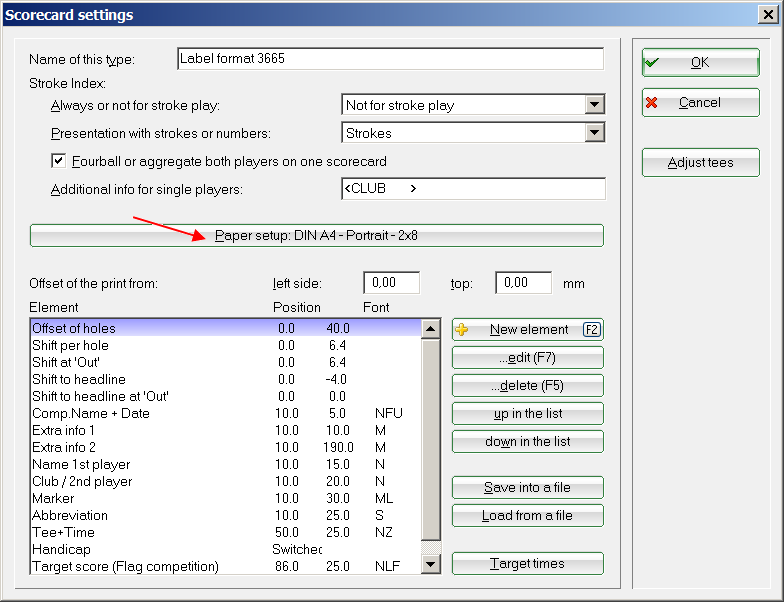Screen dimensions: 784x602
Task: Click Adjust tees button
Action: tap(700, 163)
